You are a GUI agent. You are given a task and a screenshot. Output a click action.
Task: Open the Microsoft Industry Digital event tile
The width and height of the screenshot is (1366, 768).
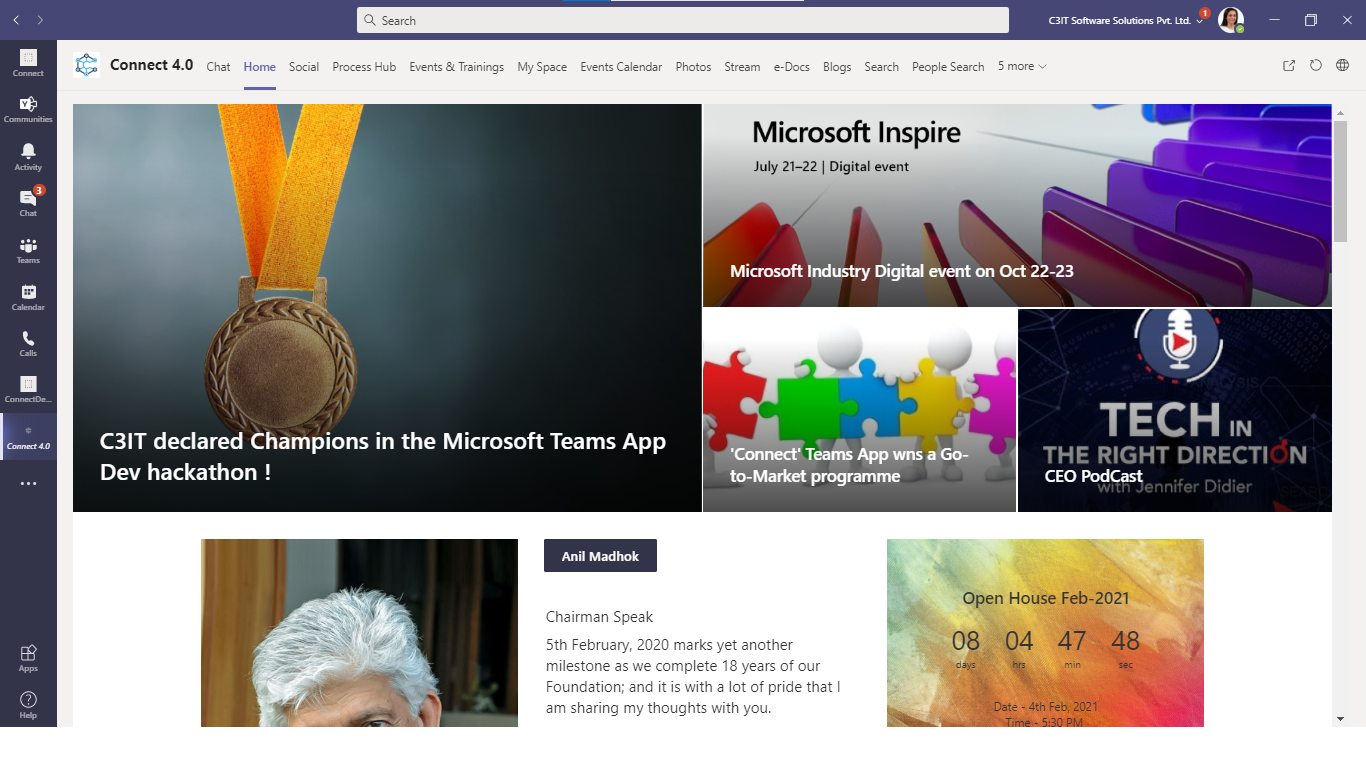coord(1017,205)
